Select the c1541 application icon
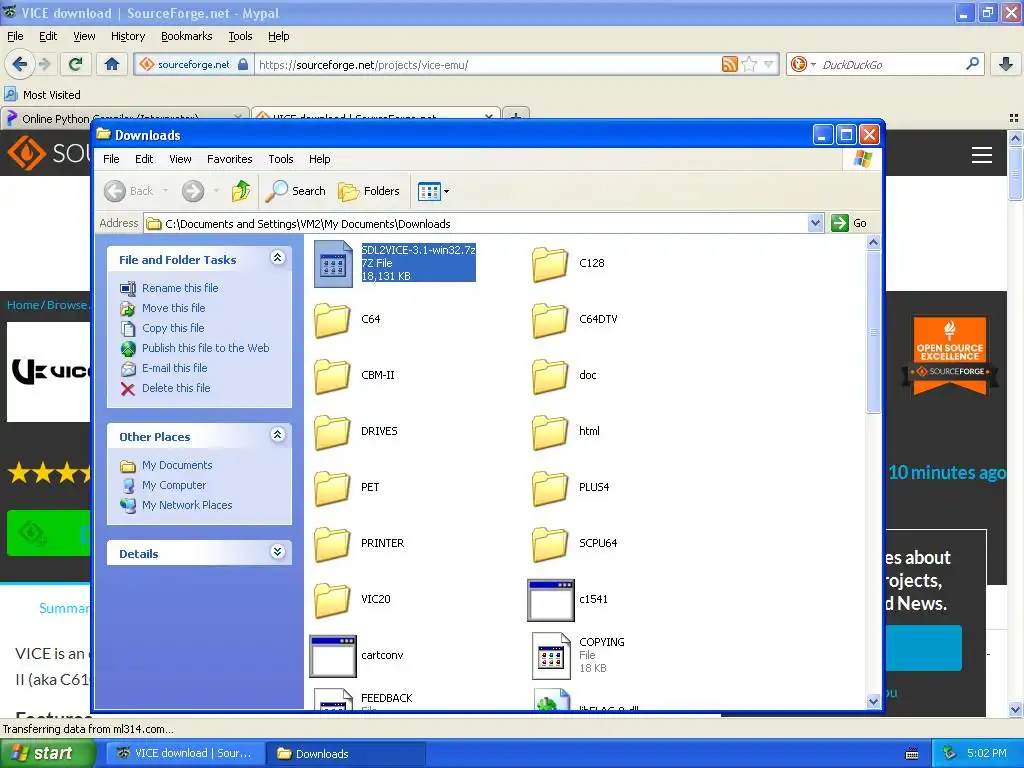Viewport: 1024px width, 768px height. click(x=551, y=600)
